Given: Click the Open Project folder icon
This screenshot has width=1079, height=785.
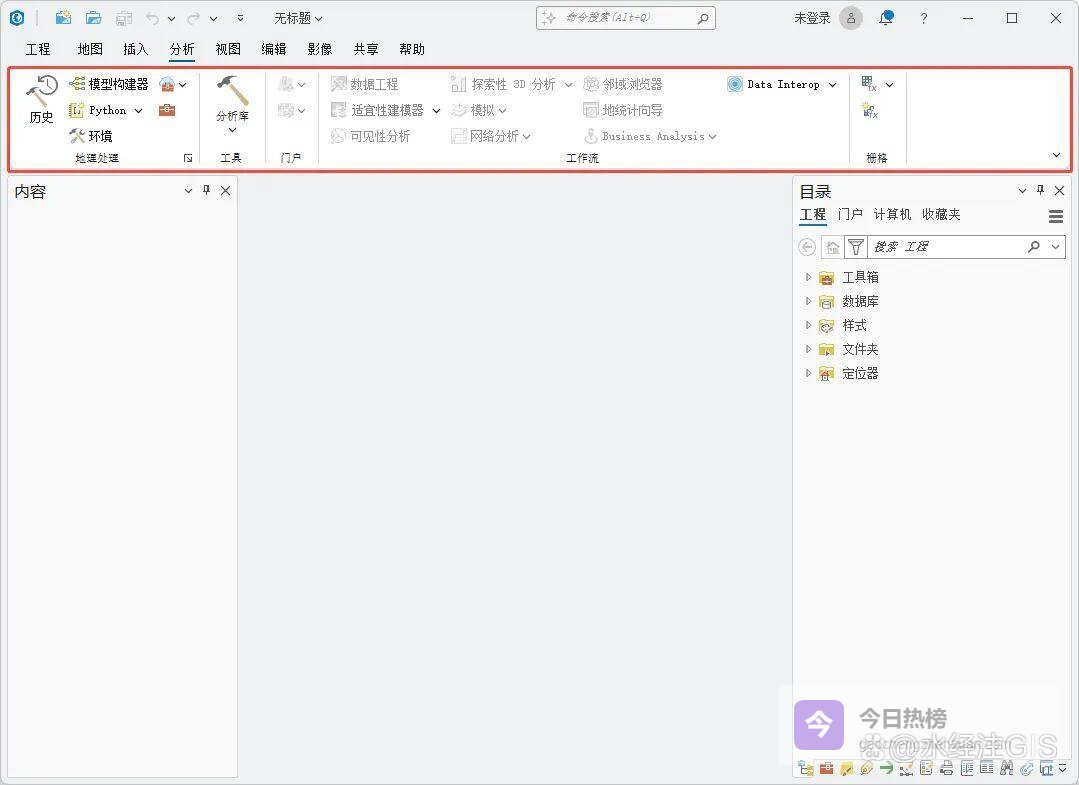Looking at the screenshot, I should pos(93,18).
